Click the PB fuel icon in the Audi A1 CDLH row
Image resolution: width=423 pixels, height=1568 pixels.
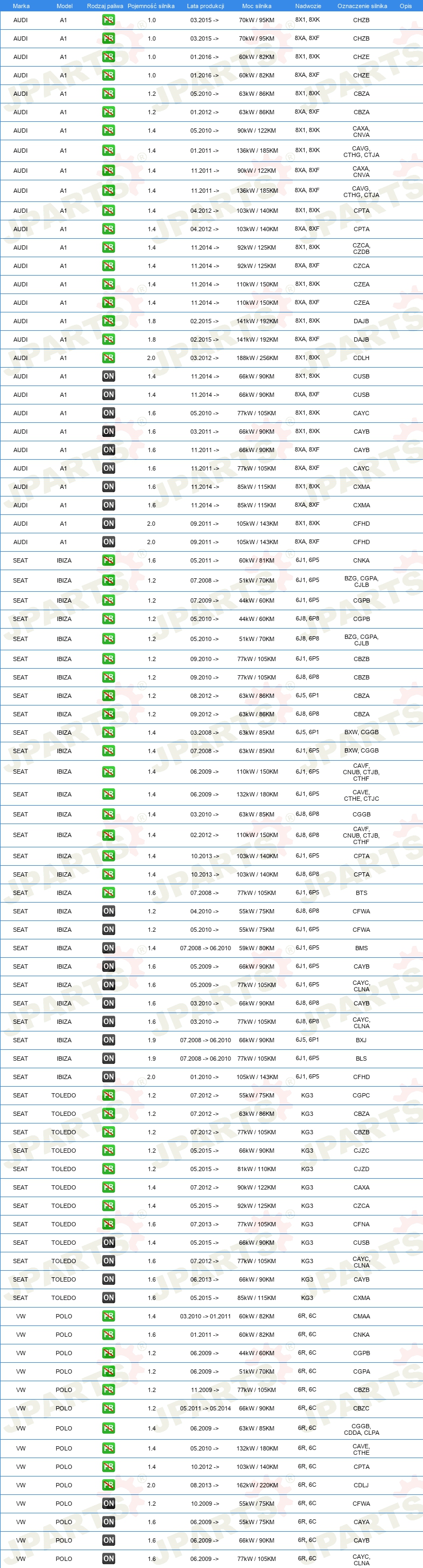pos(108,358)
